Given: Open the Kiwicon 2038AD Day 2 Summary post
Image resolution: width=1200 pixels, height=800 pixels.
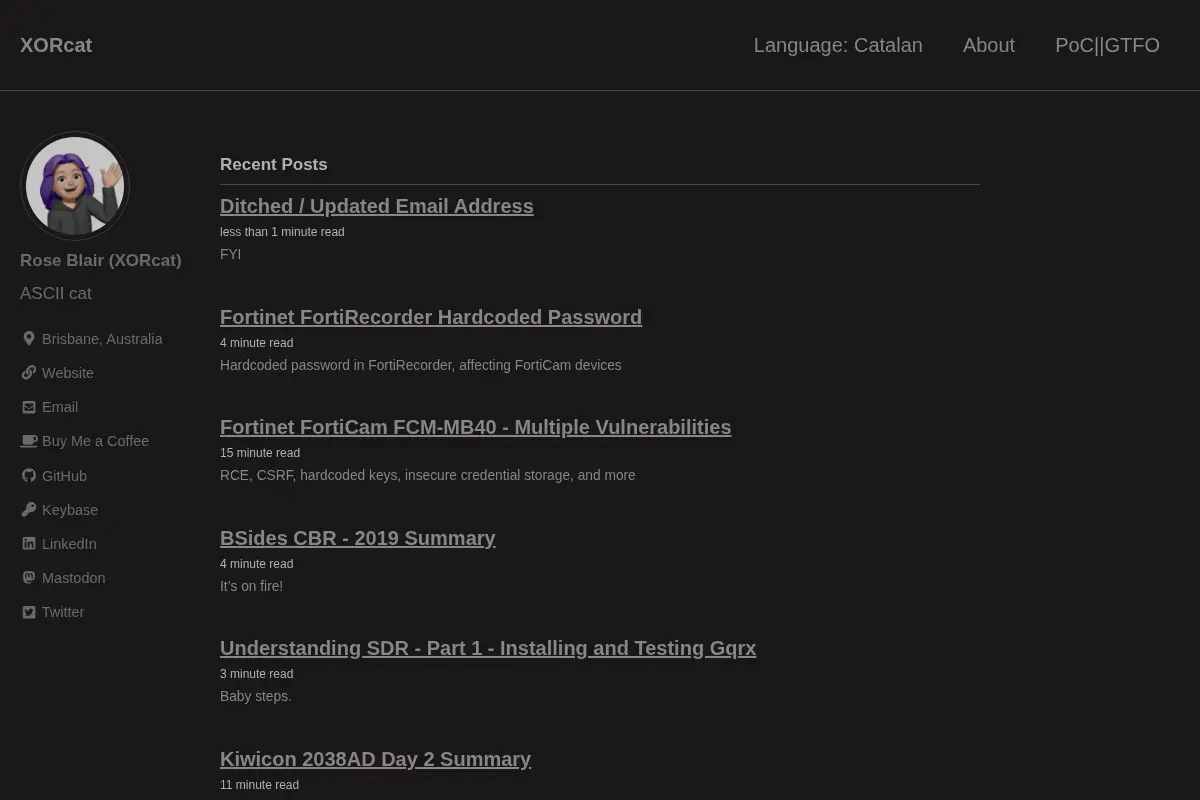Looking at the screenshot, I should (375, 759).
